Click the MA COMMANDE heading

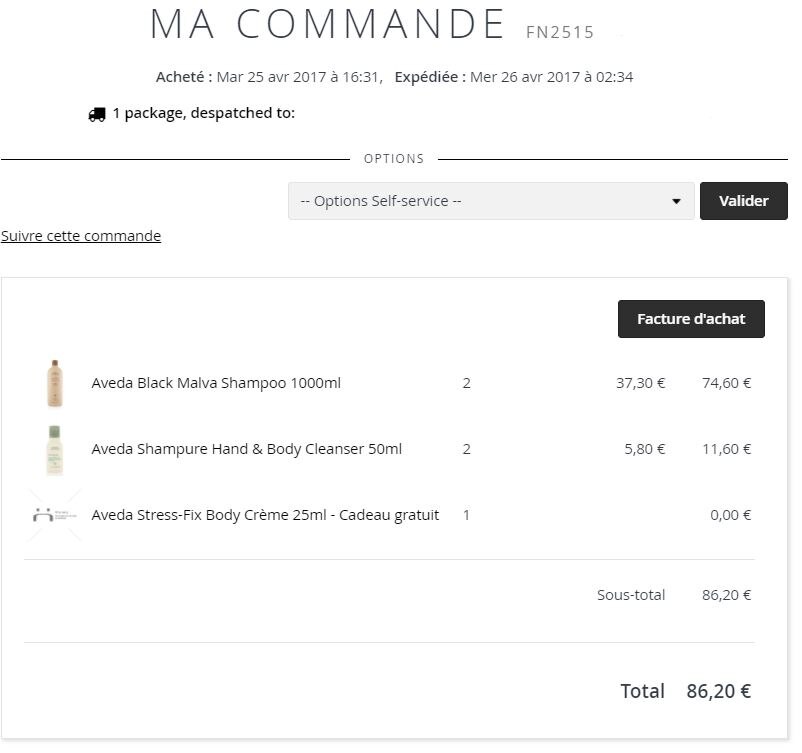(327, 24)
